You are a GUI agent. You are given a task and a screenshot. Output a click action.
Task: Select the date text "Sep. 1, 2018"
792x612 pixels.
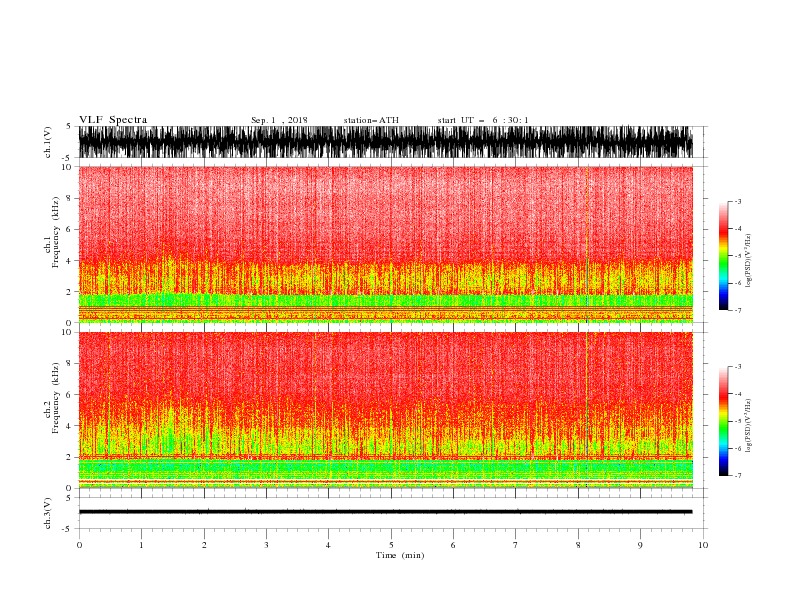[x=279, y=120]
